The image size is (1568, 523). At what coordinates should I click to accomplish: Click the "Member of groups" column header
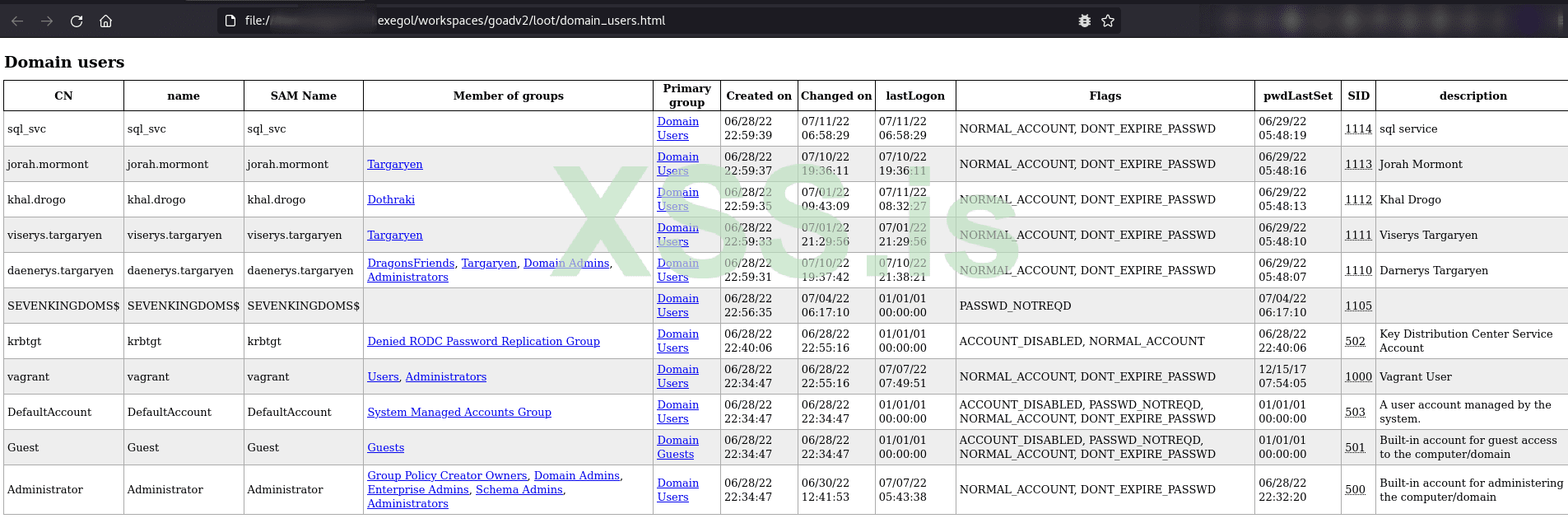(508, 96)
